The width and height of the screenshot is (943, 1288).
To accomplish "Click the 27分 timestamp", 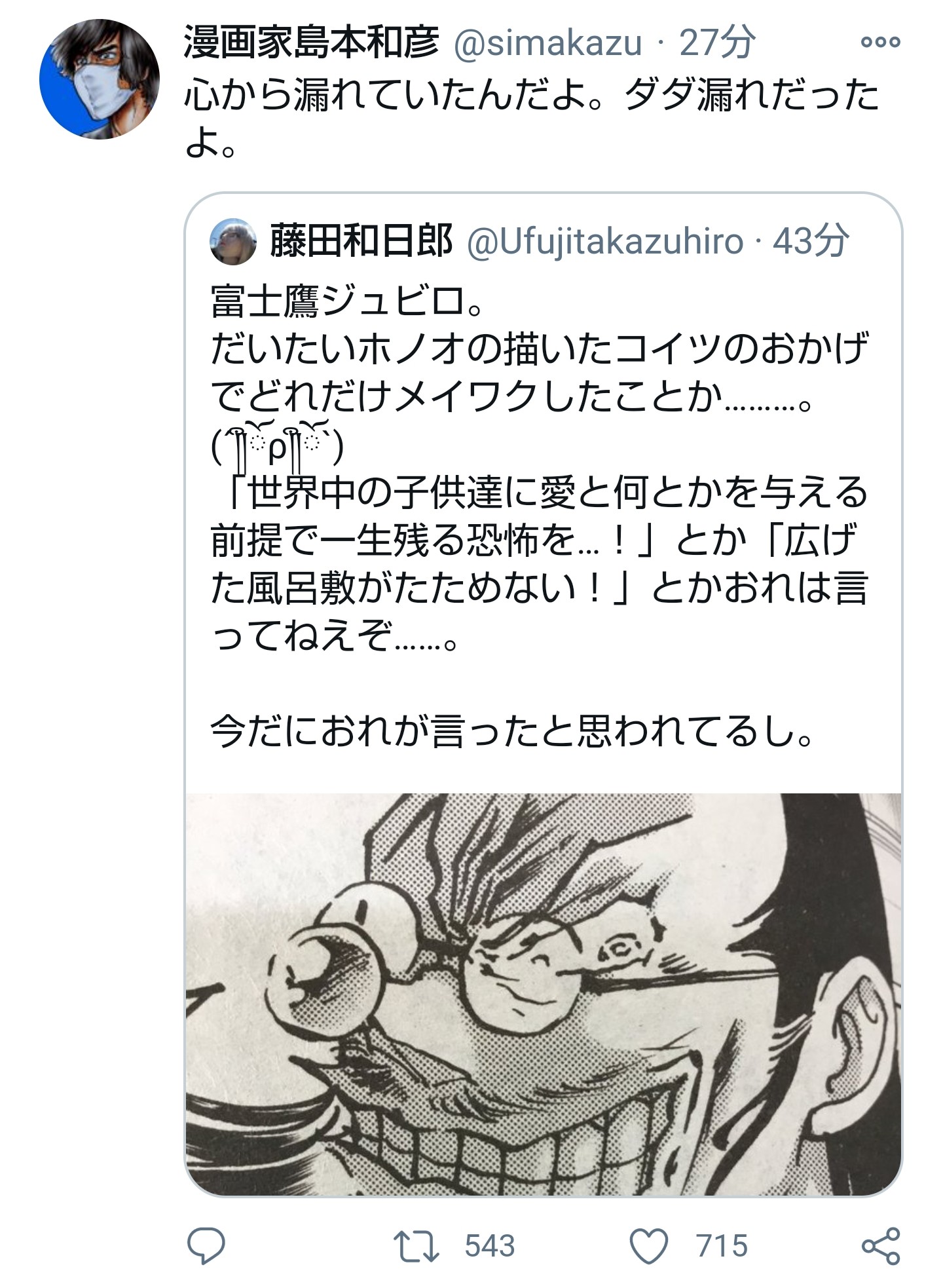I will (718, 43).
